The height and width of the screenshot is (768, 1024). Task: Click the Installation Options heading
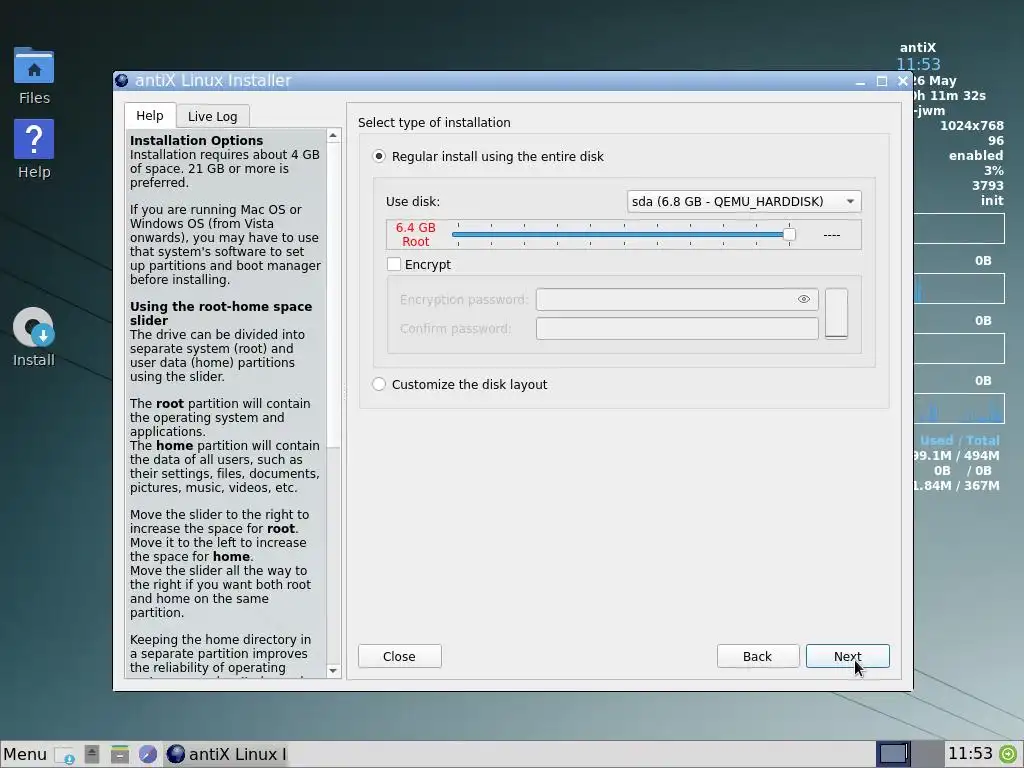click(197, 140)
